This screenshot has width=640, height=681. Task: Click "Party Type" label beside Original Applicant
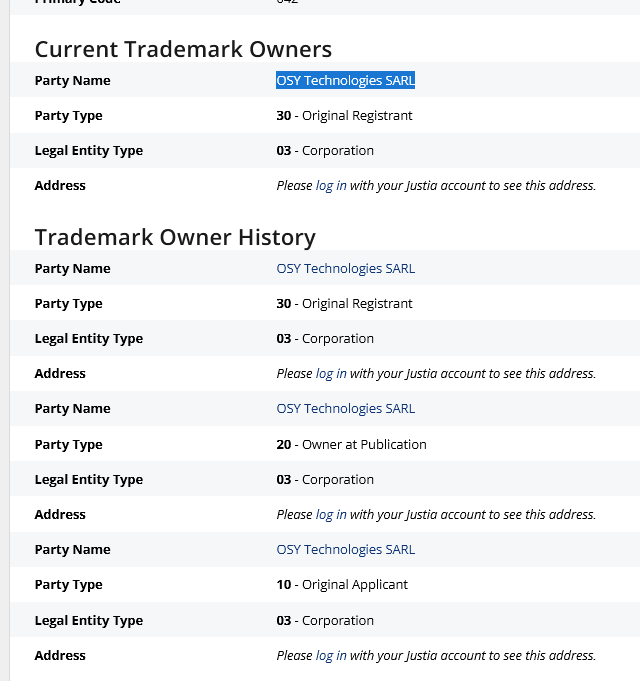(x=69, y=585)
